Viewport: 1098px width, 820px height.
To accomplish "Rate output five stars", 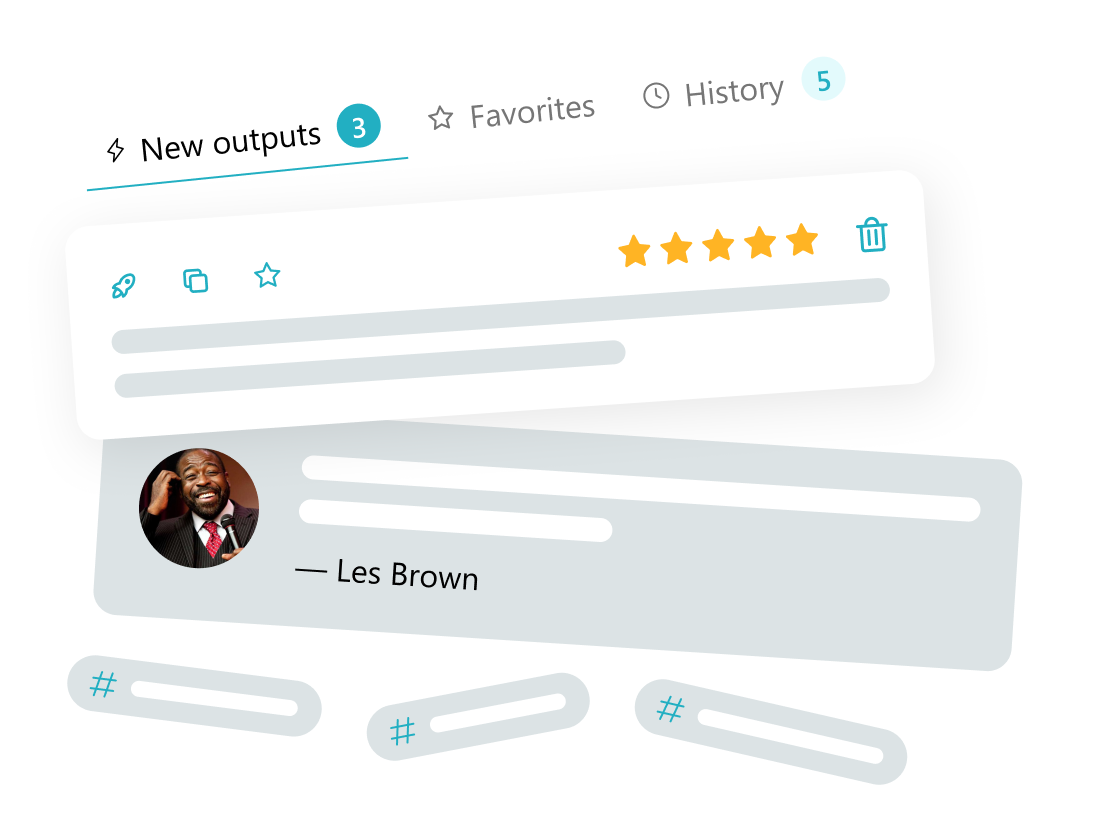I will [x=802, y=239].
